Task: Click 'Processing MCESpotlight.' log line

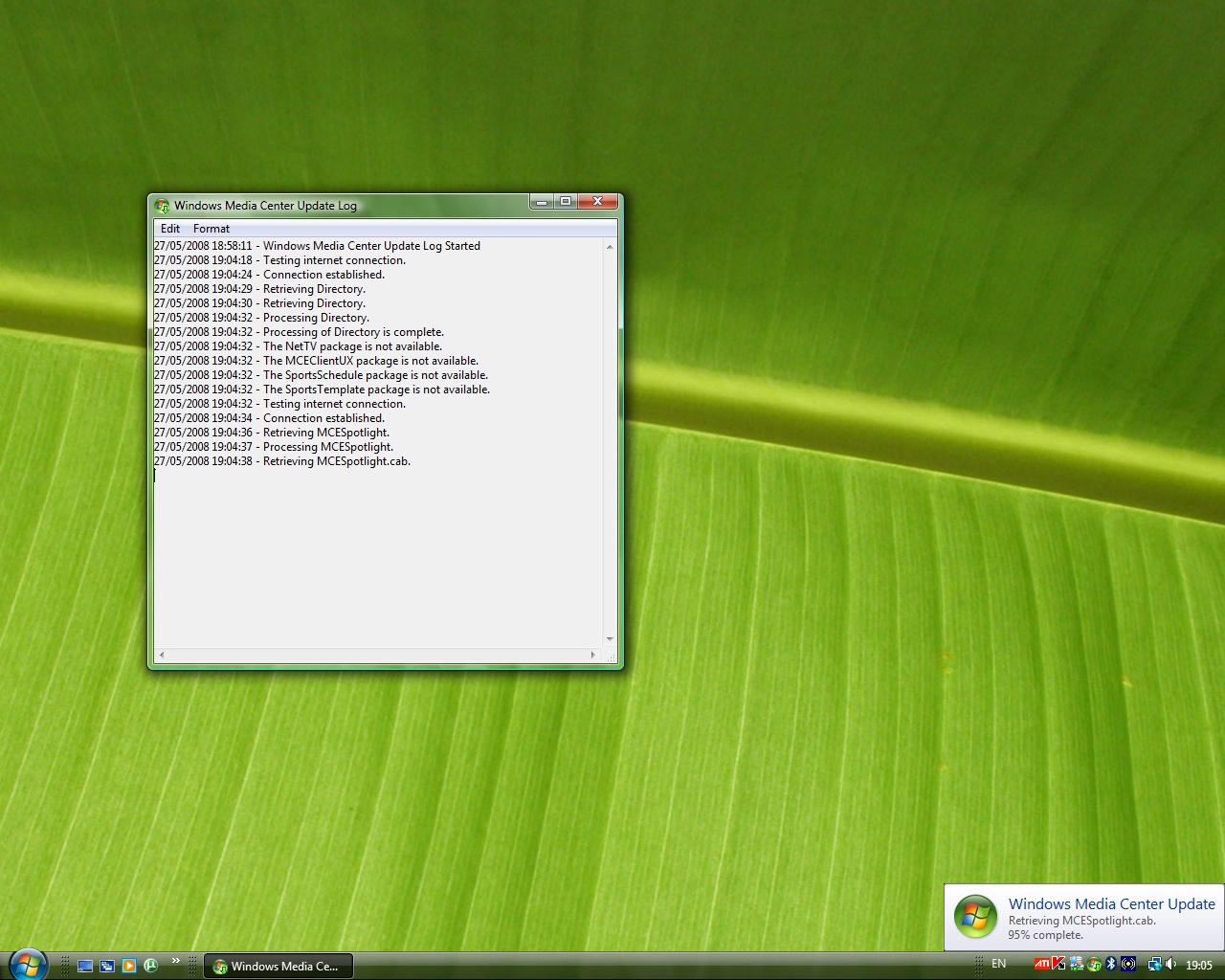Action: tap(274, 447)
